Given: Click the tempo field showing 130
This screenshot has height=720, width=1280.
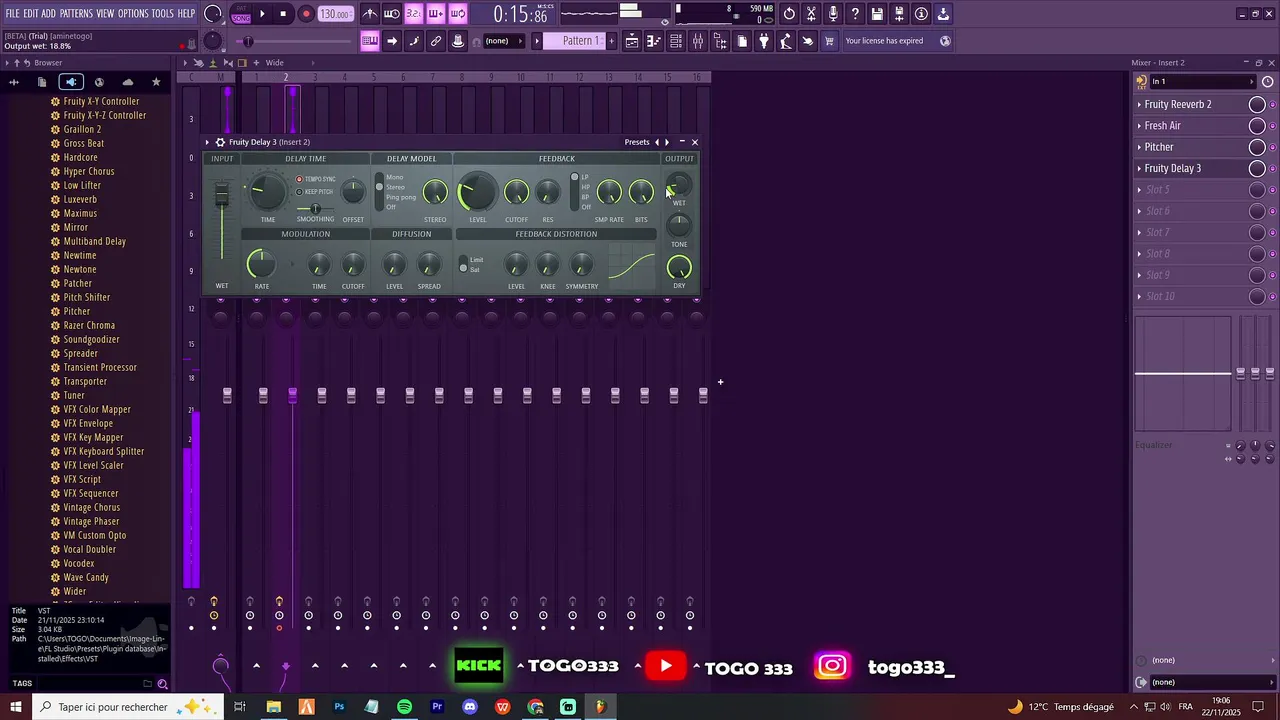Looking at the screenshot, I should click(x=336, y=14).
